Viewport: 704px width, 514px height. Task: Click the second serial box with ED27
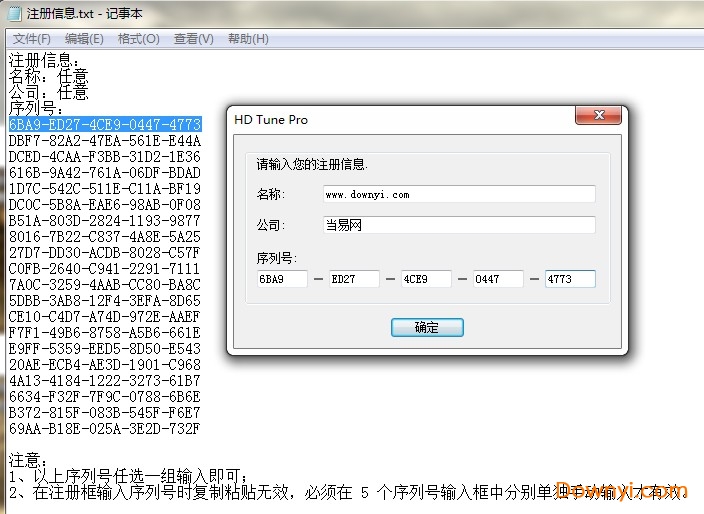coord(354,279)
